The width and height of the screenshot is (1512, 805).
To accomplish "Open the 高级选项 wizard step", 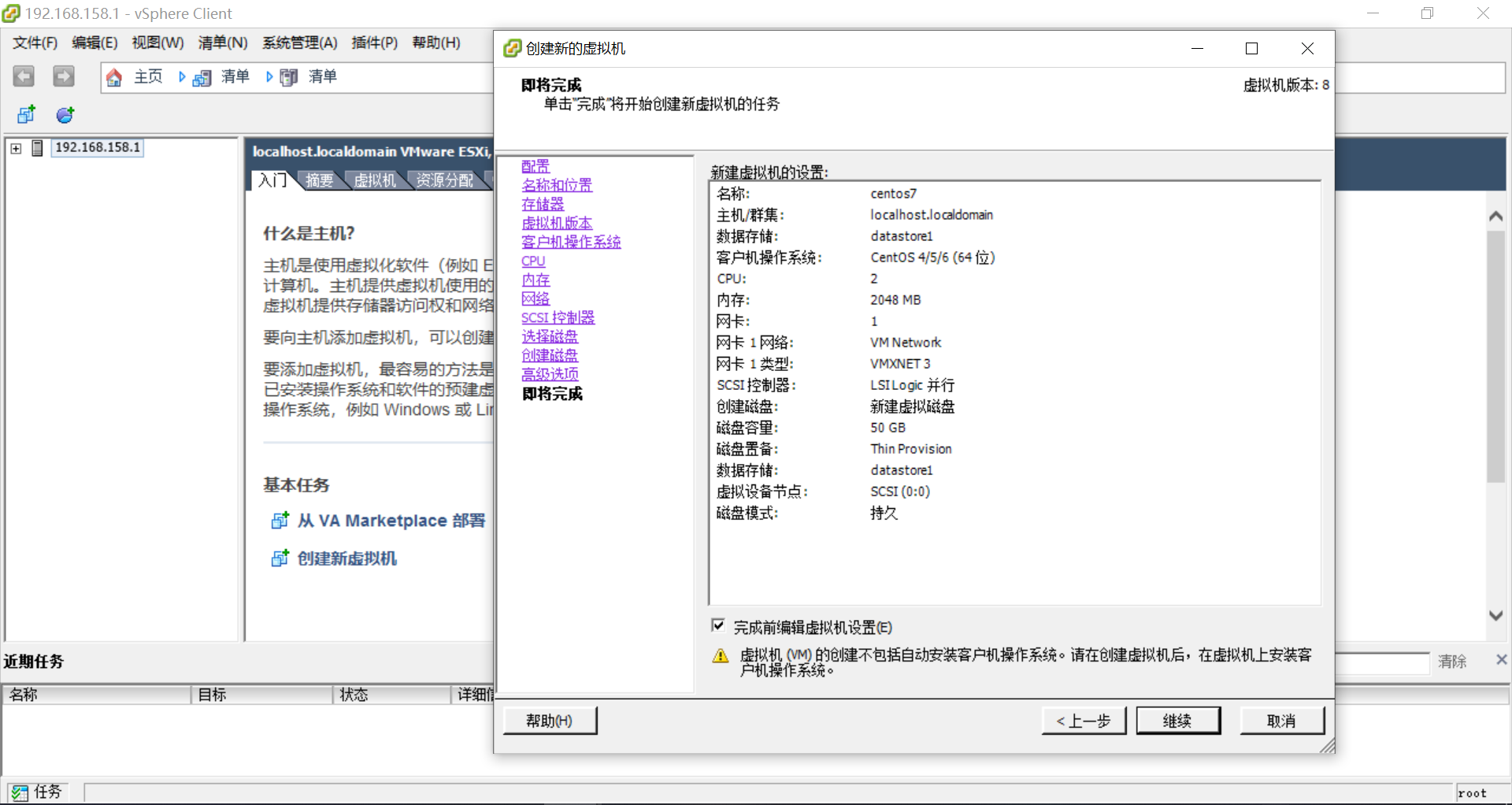I will (x=550, y=374).
